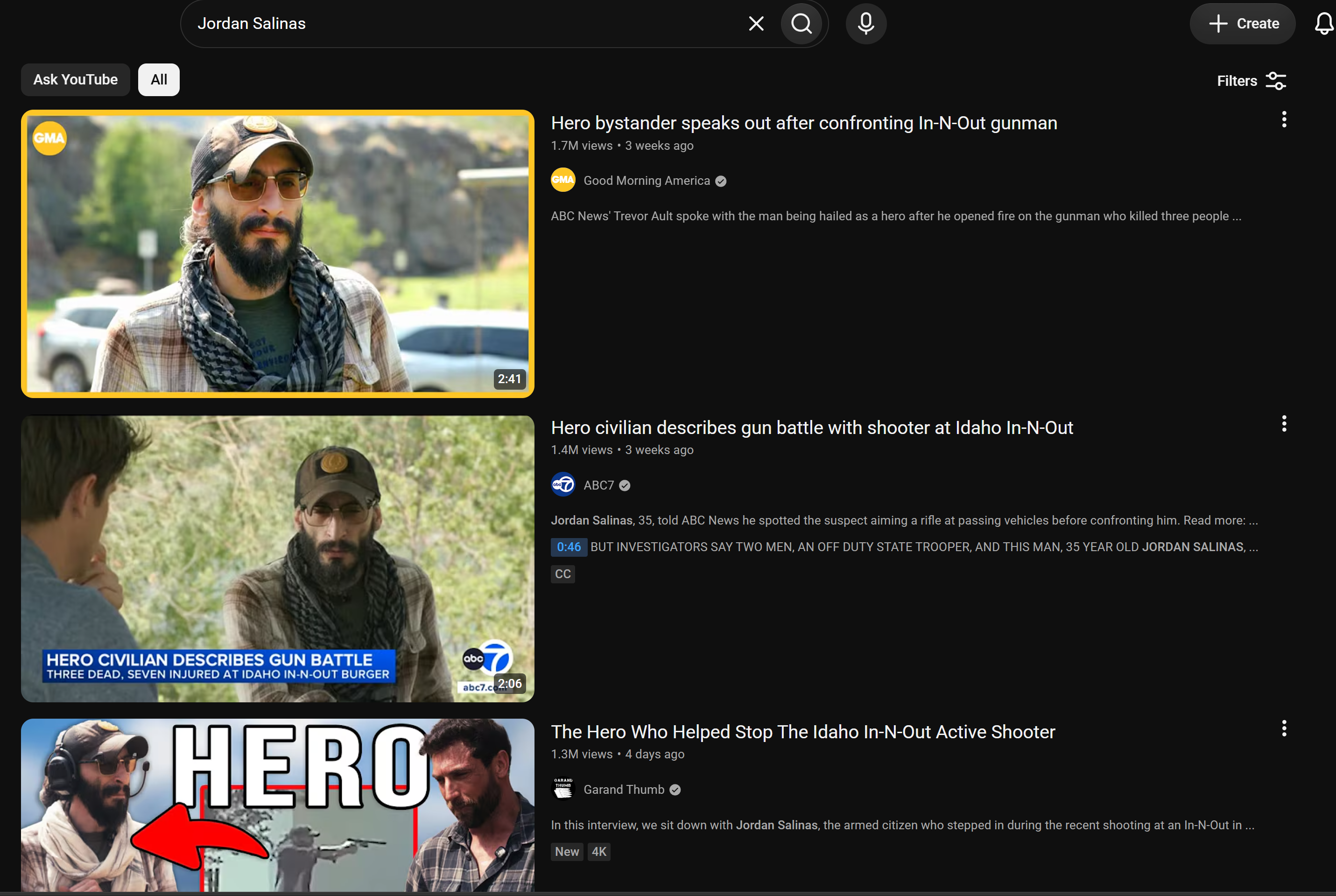Click the transcript line 'BUT INVESTIGATORS SAY TWO MEN'

[x=924, y=547]
